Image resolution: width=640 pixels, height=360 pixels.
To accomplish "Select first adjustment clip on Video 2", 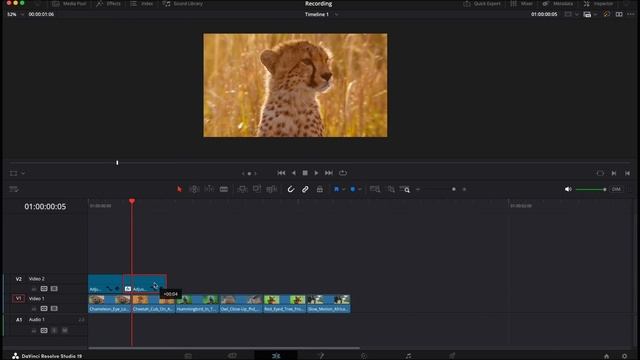I will (x=105, y=284).
